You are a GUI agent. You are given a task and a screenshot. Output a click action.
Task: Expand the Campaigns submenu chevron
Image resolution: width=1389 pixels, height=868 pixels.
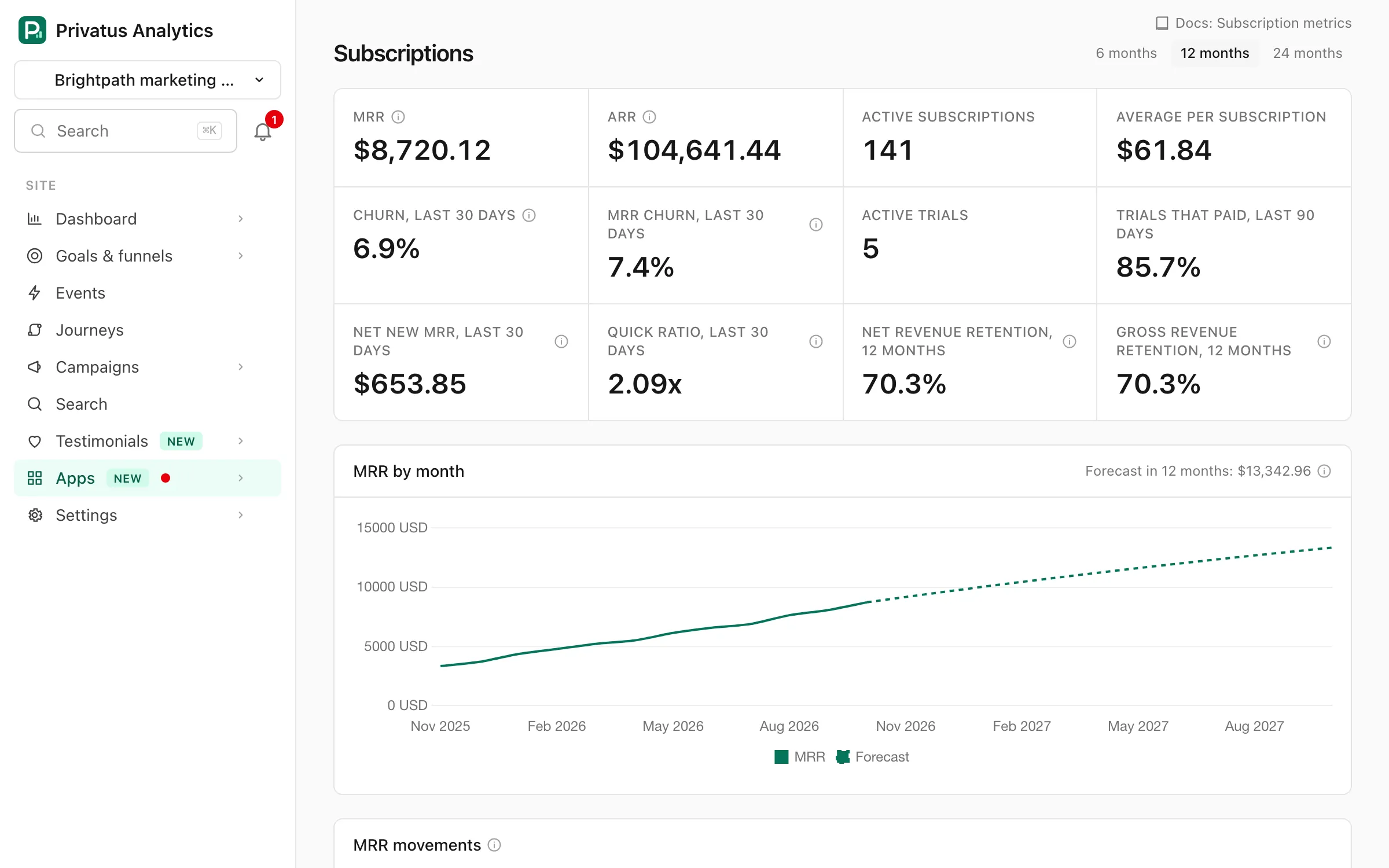point(241,367)
